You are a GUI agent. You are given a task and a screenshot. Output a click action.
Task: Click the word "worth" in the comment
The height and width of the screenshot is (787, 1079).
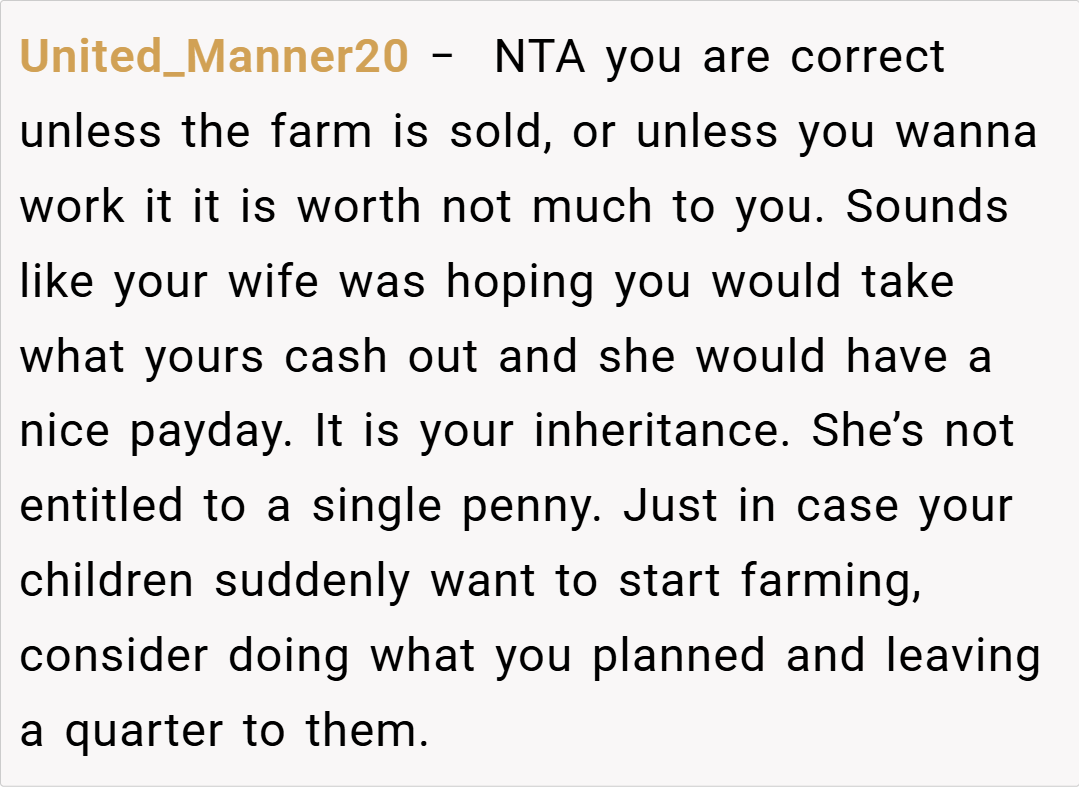tap(359, 207)
